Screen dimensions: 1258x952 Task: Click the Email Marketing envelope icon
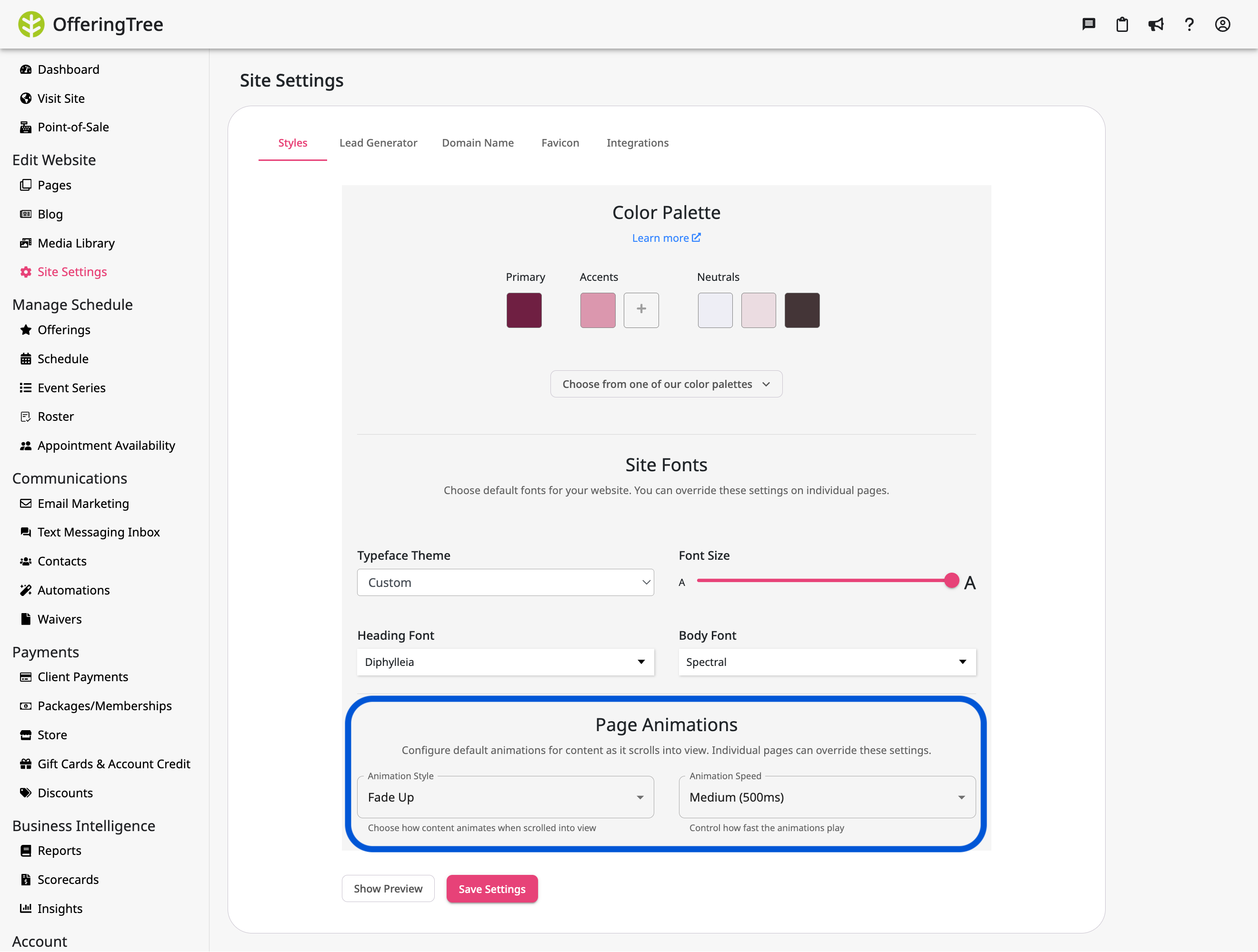pos(26,503)
